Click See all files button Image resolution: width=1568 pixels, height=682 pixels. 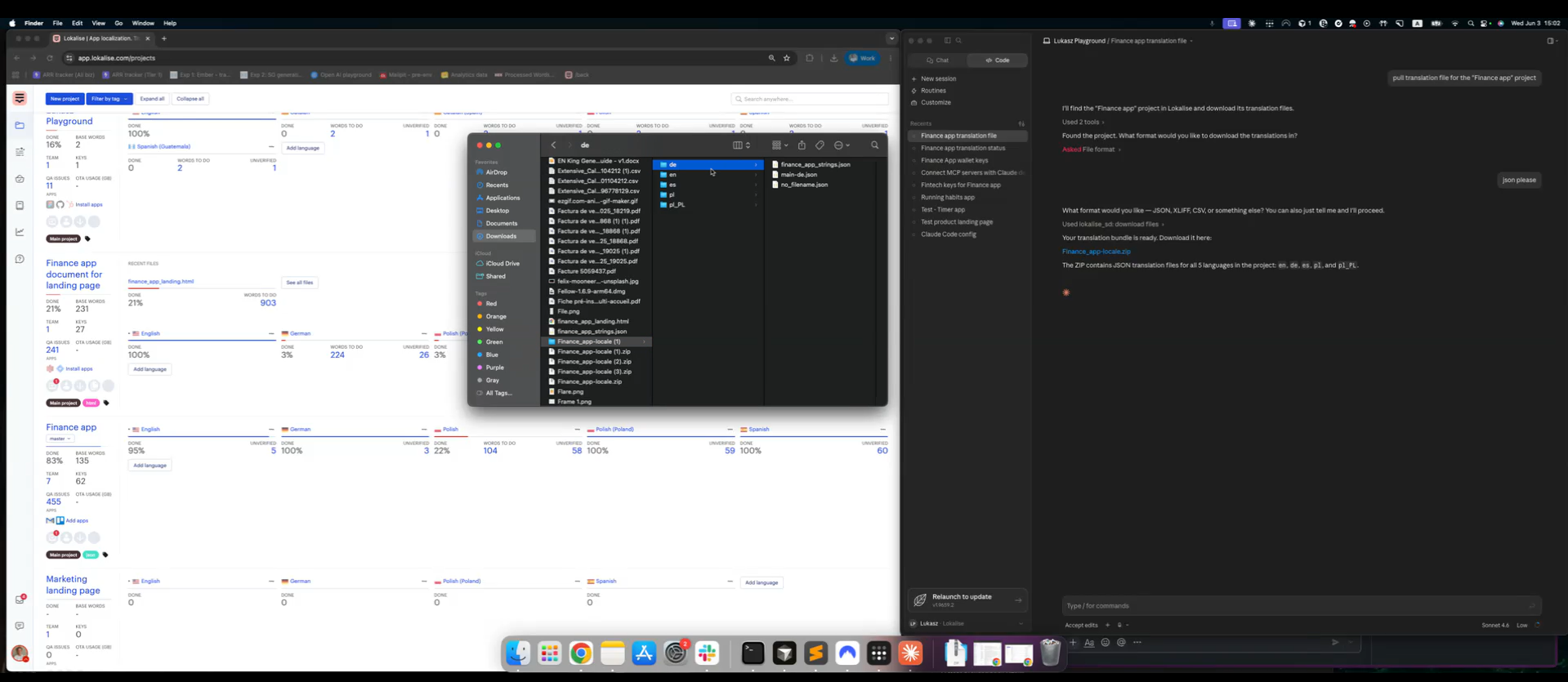coord(299,283)
